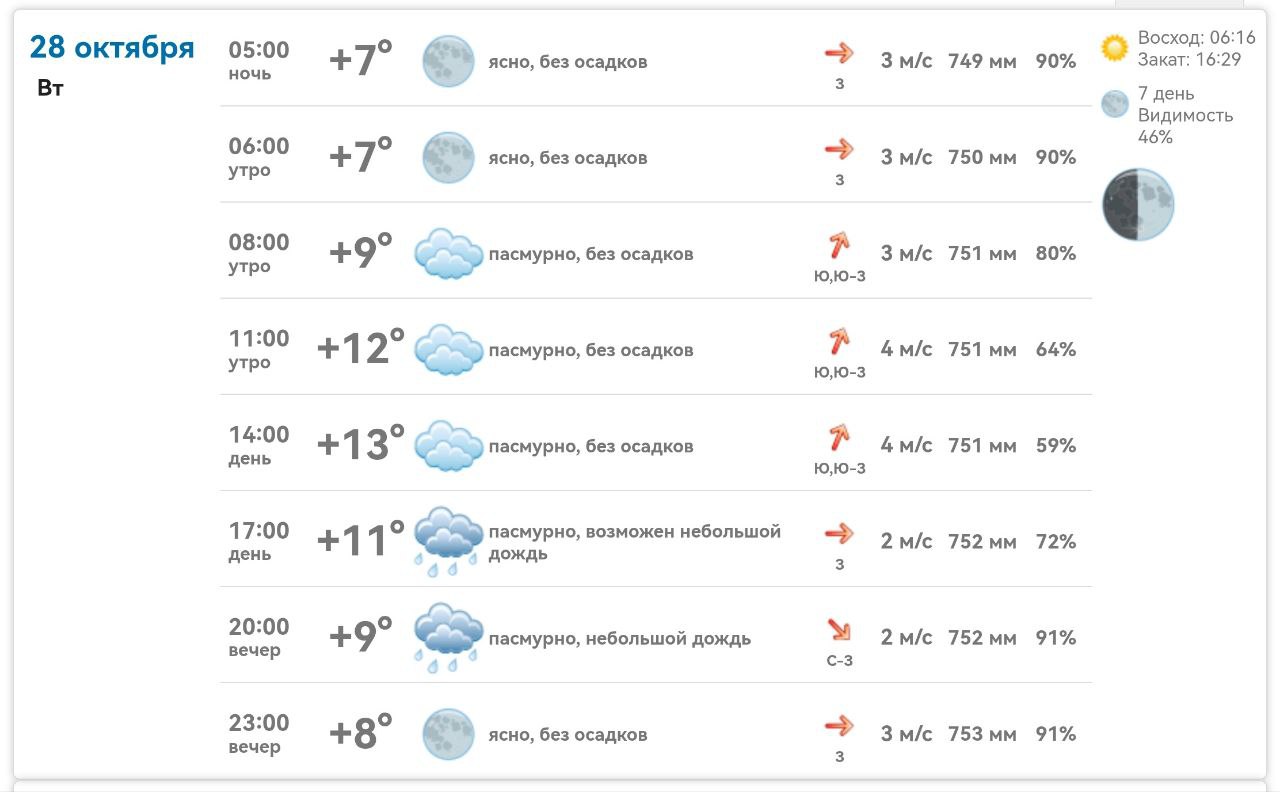Click the moon icon in the 05:00 row
The height and width of the screenshot is (792, 1280).
click(x=447, y=61)
